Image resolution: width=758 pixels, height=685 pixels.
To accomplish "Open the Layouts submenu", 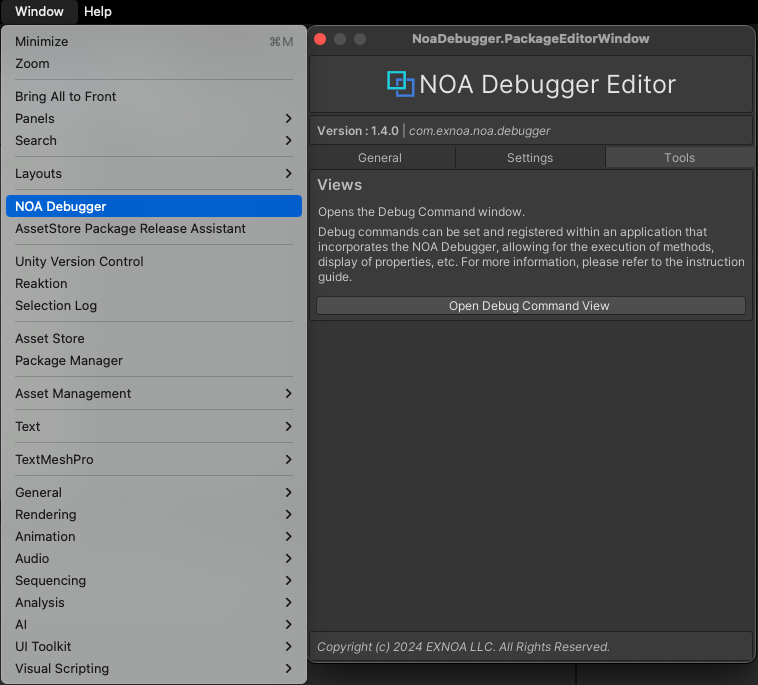I will [154, 174].
